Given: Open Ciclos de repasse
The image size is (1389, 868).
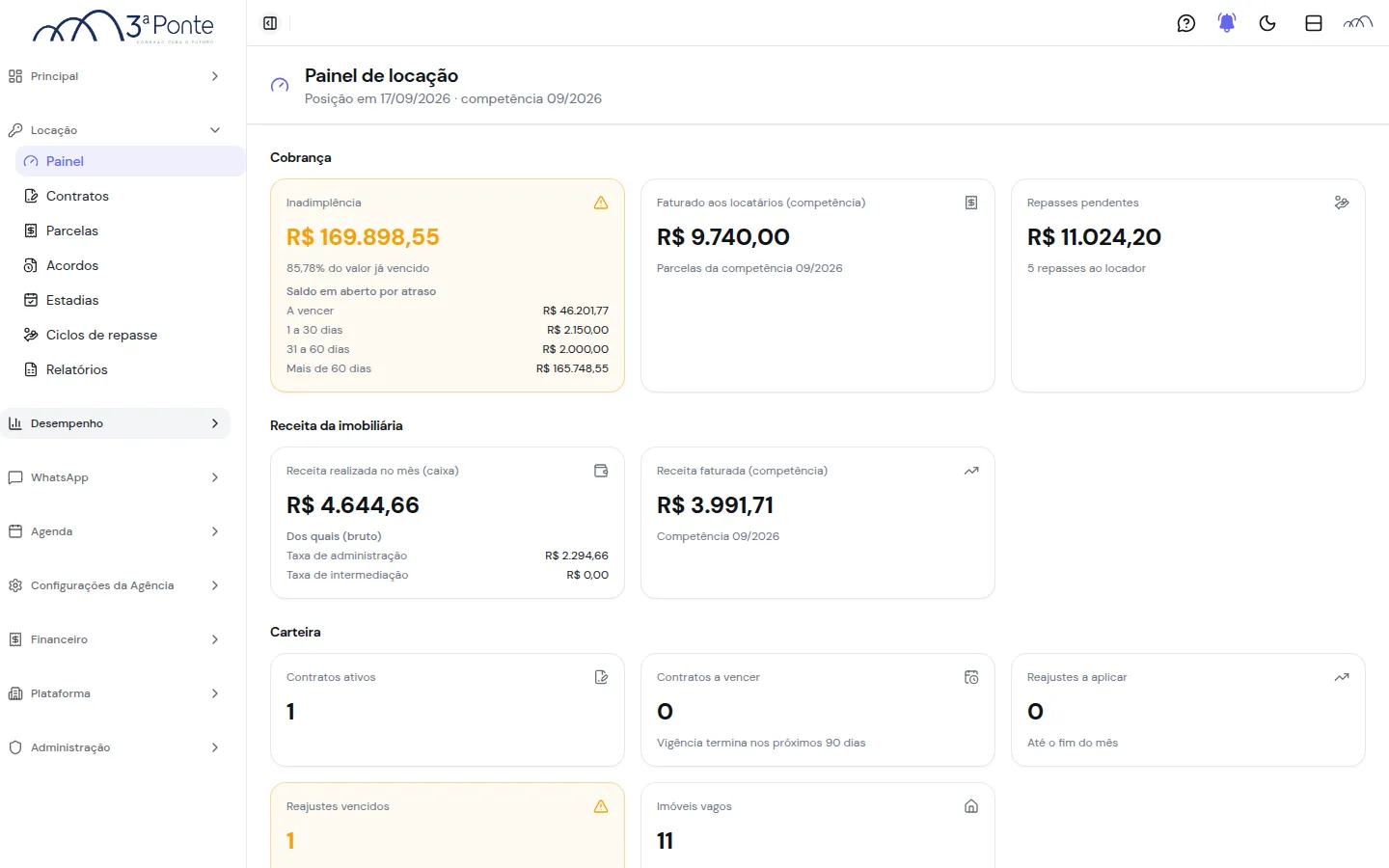Looking at the screenshot, I should 130,335.
